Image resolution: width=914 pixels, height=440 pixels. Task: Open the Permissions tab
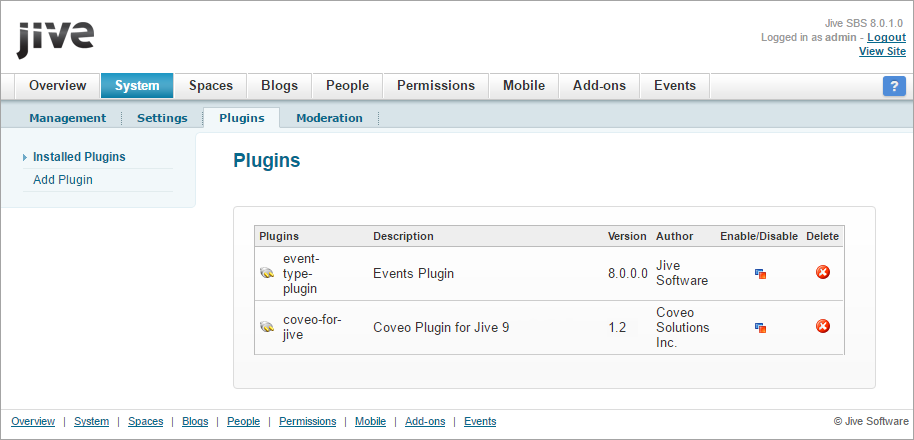point(436,86)
